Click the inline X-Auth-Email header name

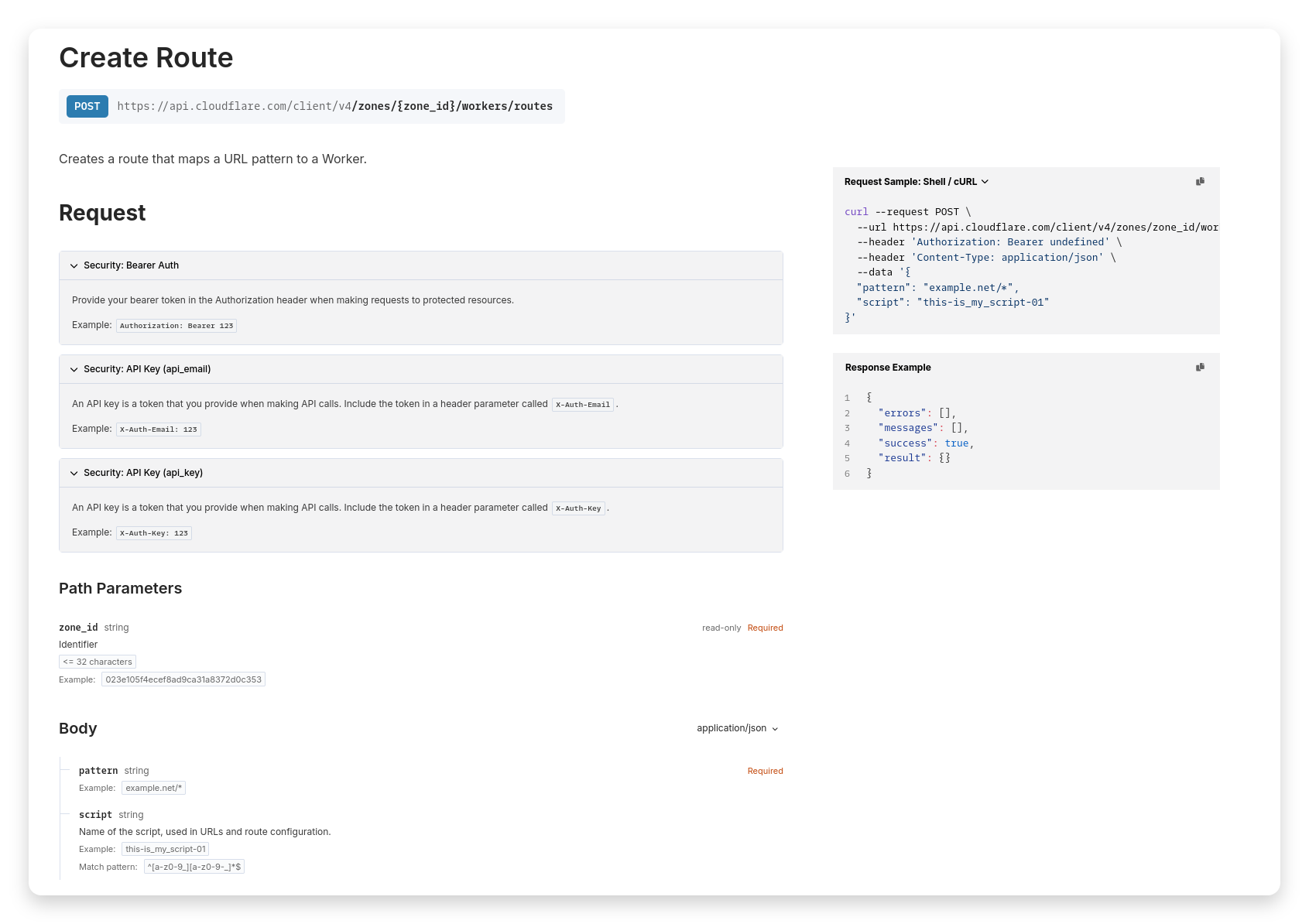[583, 405]
